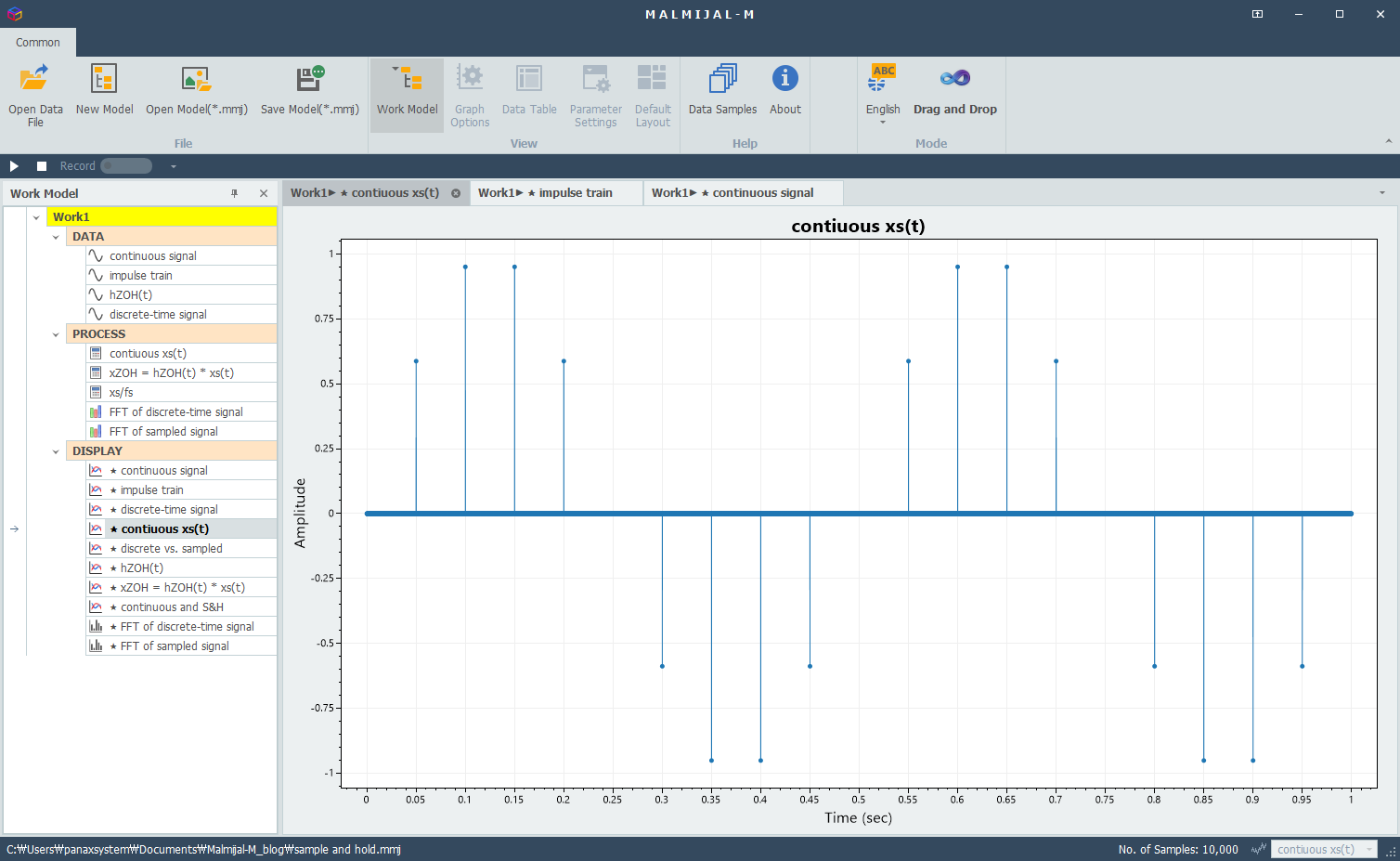
Task: Stop playback with the stop button
Action: (x=42, y=166)
